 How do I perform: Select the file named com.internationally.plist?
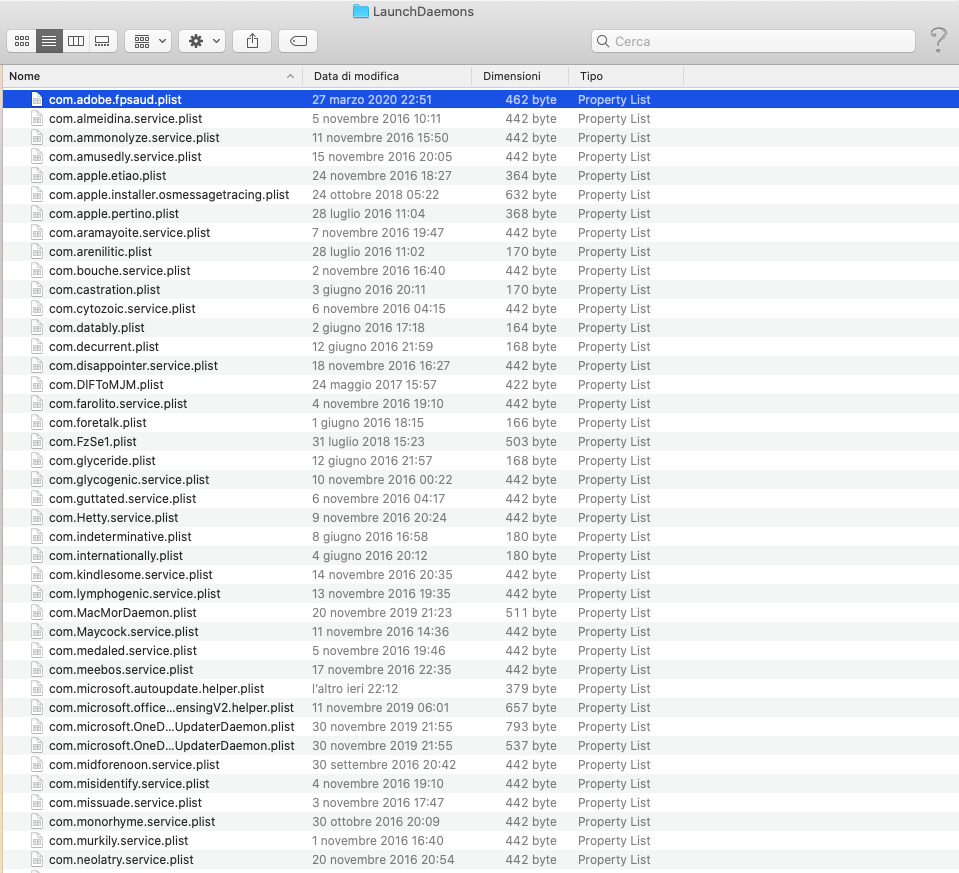(x=116, y=555)
